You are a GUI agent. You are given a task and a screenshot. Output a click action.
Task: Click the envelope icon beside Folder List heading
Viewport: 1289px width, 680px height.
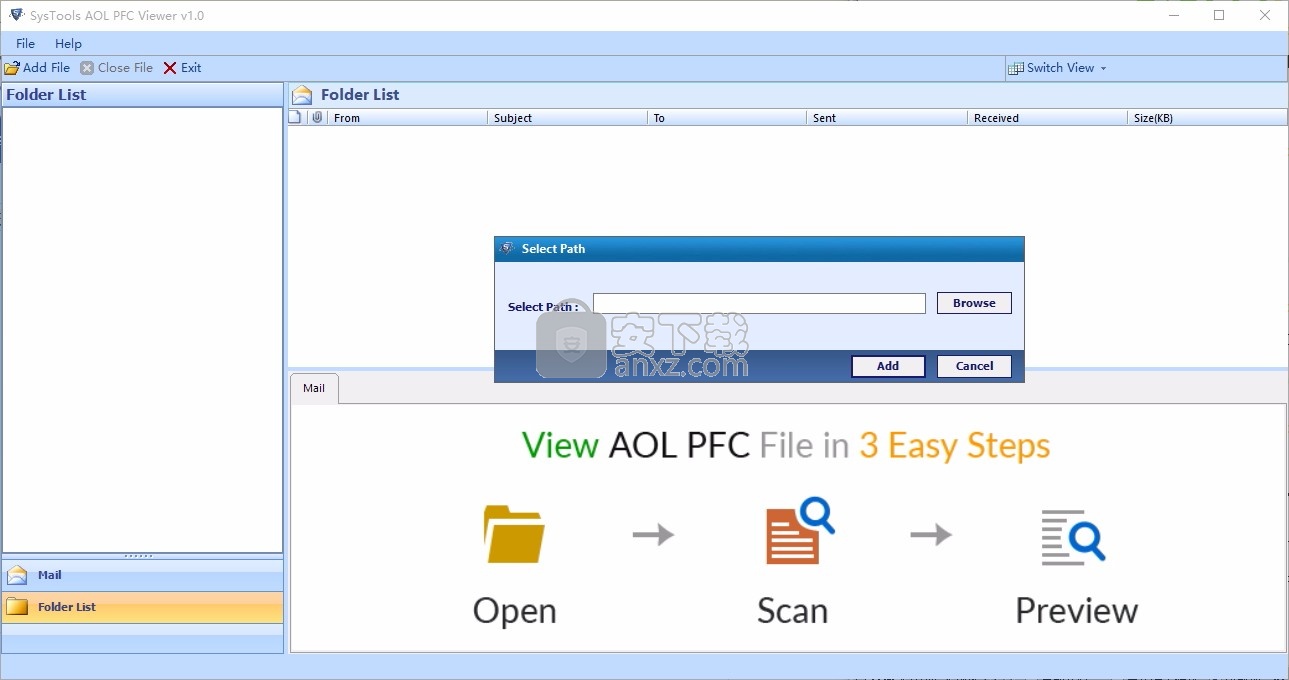(x=302, y=95)
